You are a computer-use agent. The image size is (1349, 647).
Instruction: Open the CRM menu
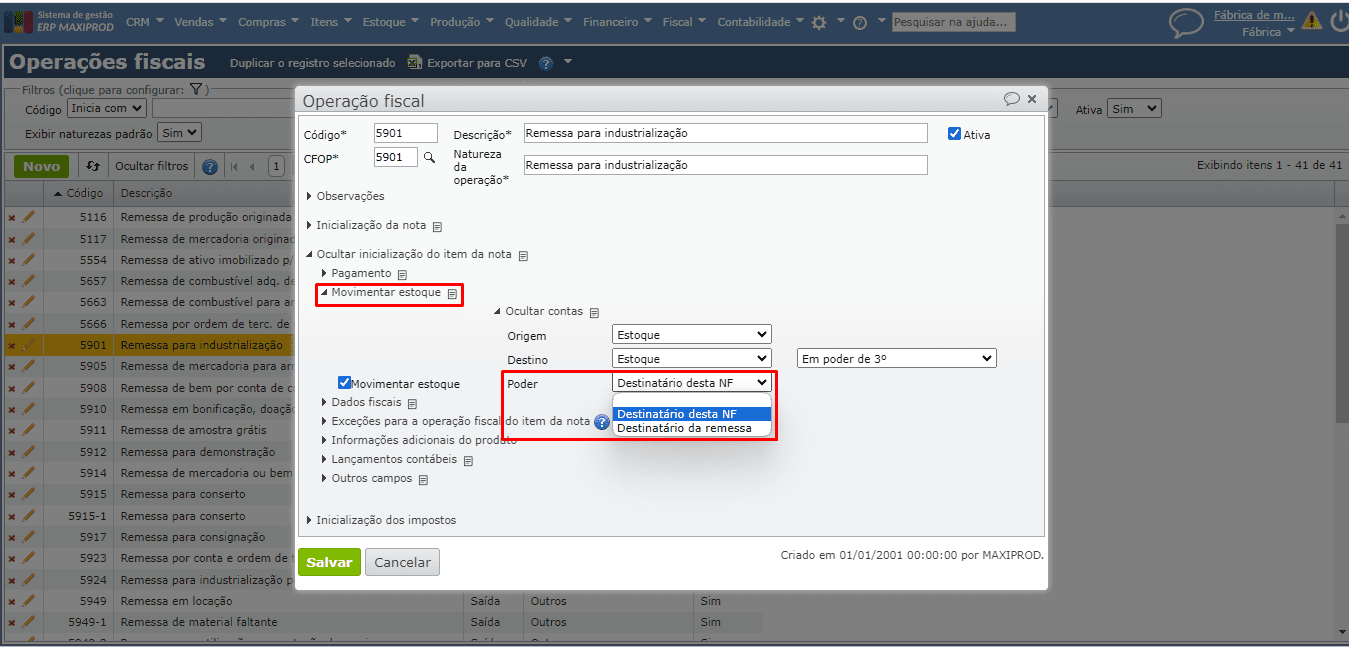[145, 22]
